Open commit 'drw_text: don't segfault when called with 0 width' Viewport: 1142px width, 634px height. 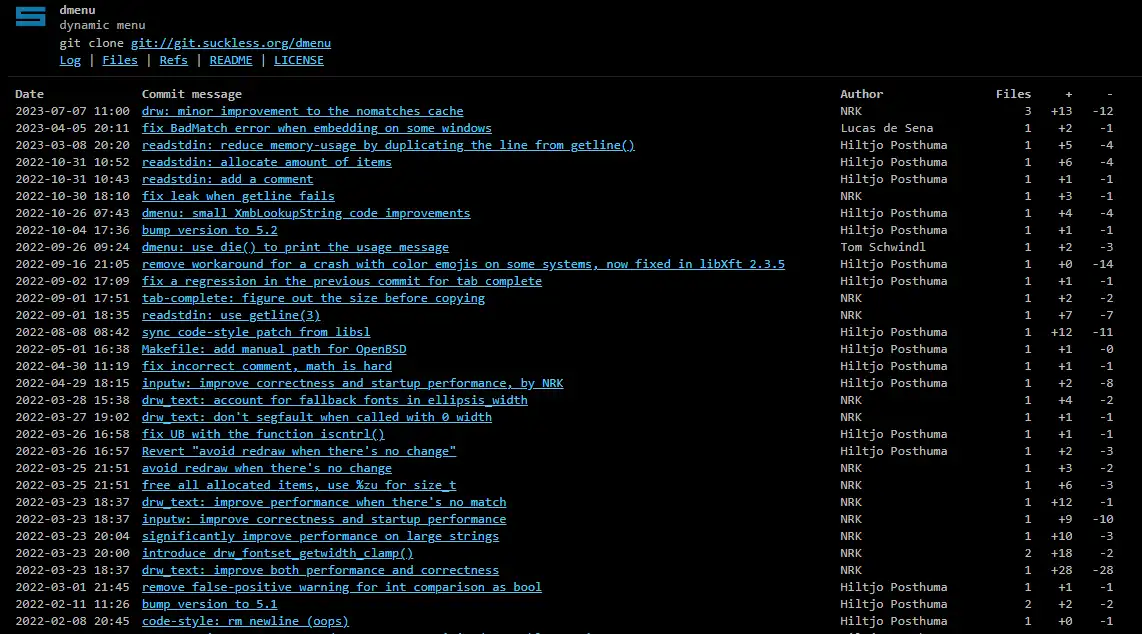click(x=317, y=417)
